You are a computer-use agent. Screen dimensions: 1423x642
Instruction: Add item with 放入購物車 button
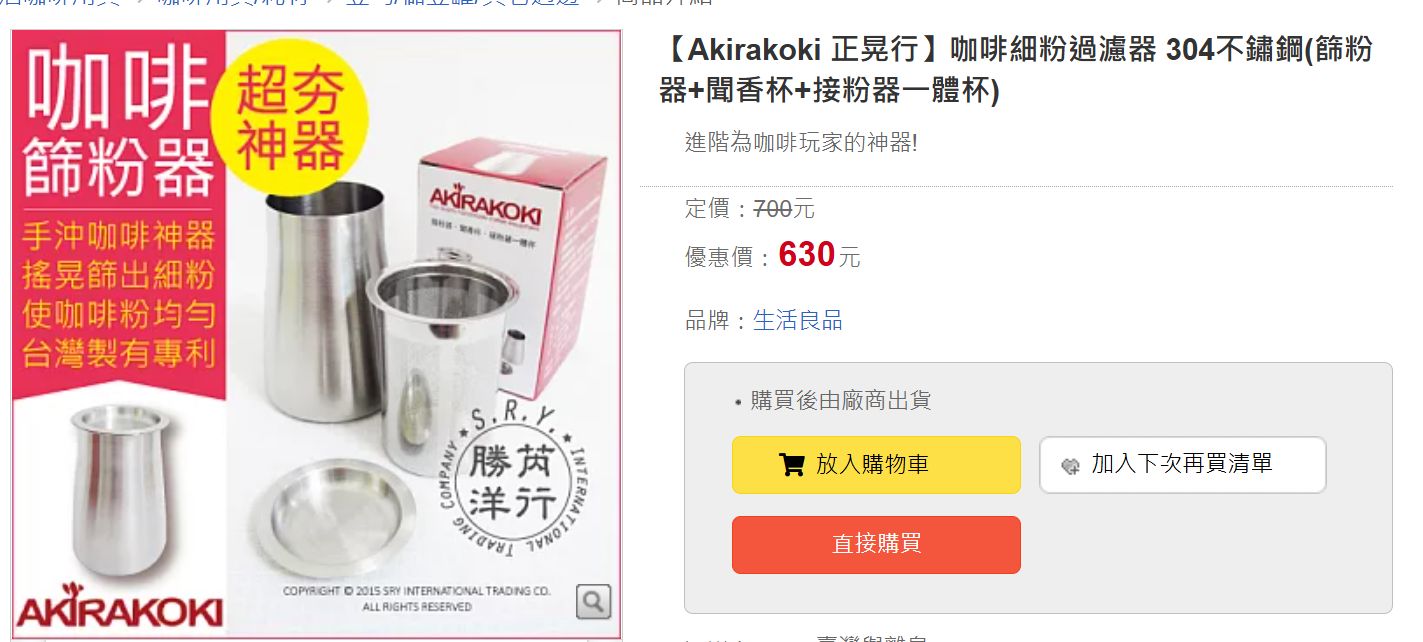[x=876, y=465]
